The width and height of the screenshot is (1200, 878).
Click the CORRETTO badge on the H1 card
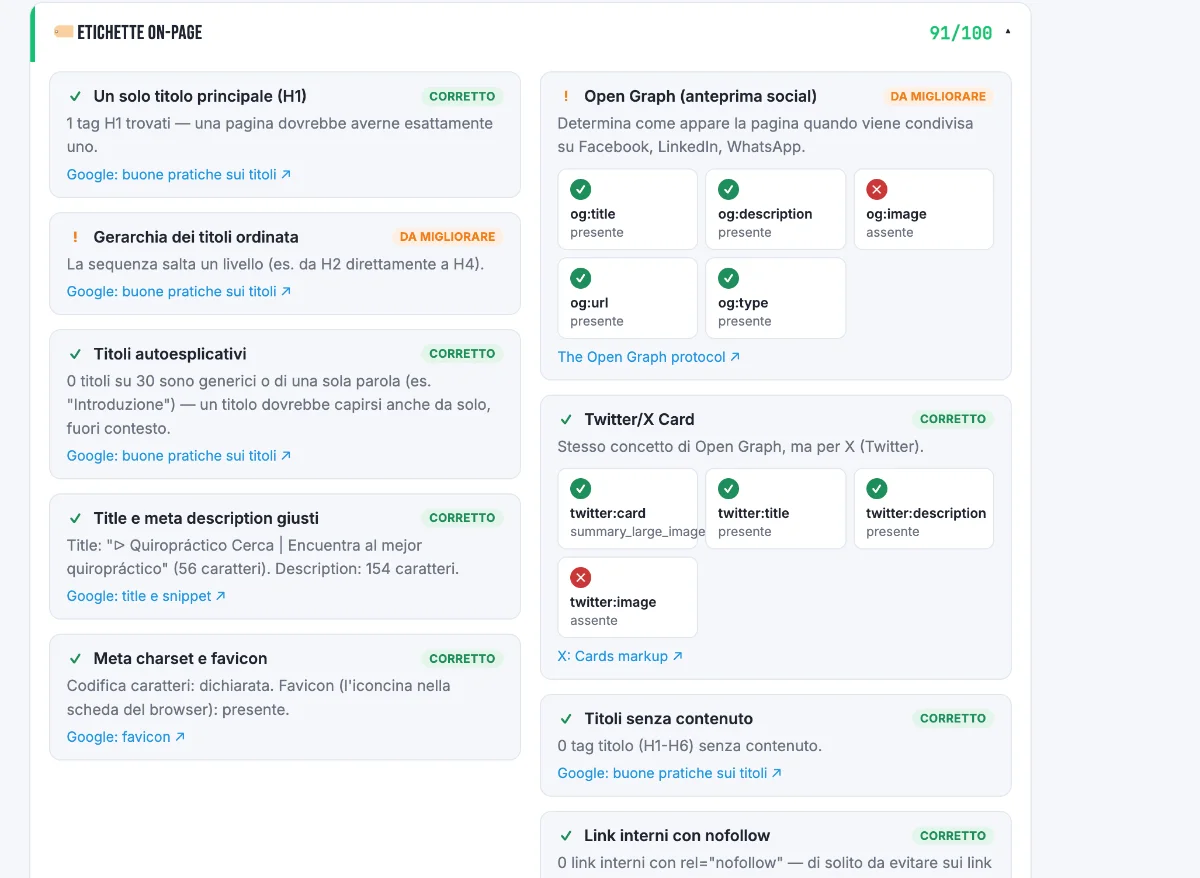pos(462,97)
